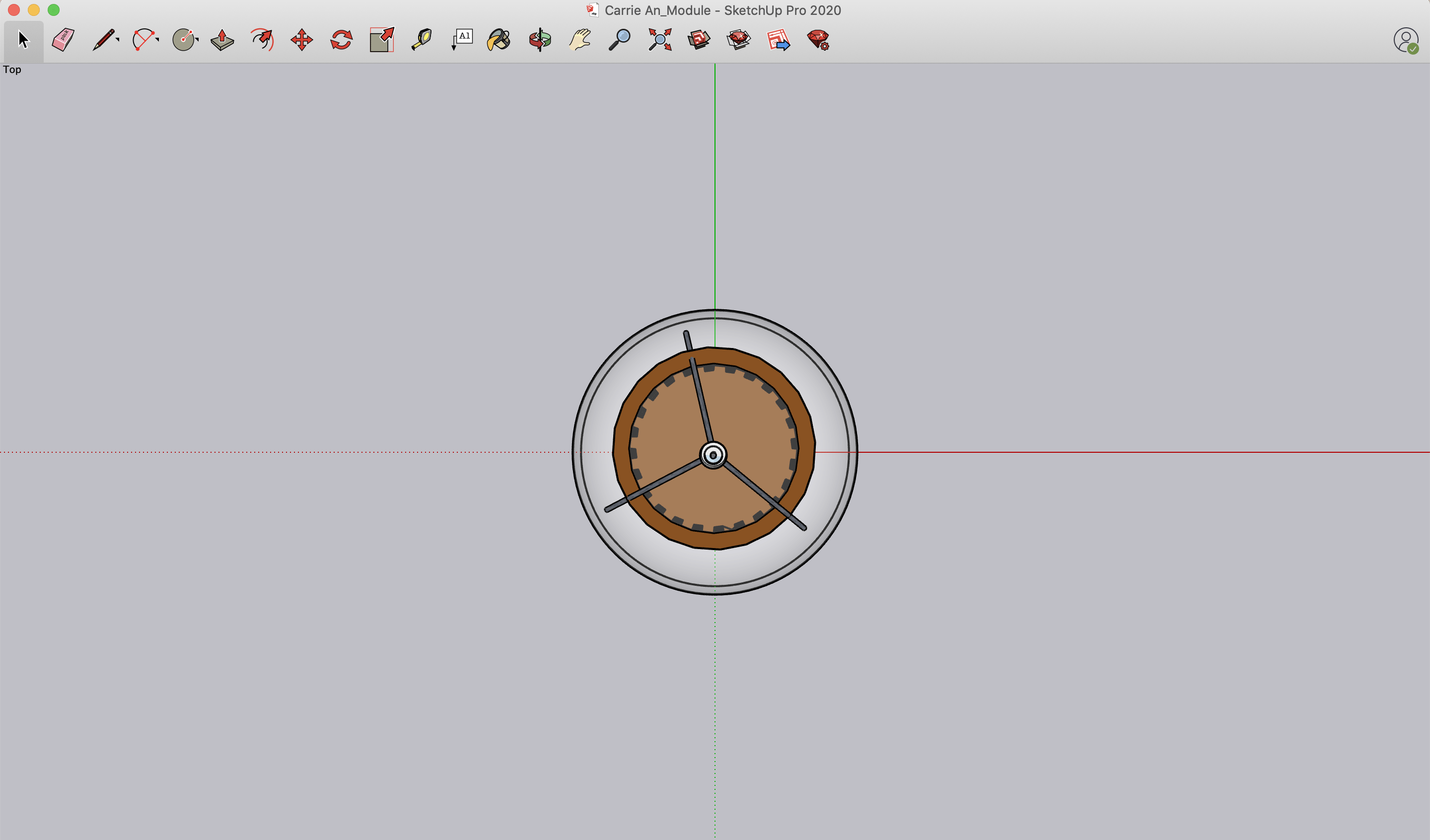This screenshot has height=840, width=1430.
Task: Expand the Circle shape tool dropdown arrow
Action: click(197, 40)
